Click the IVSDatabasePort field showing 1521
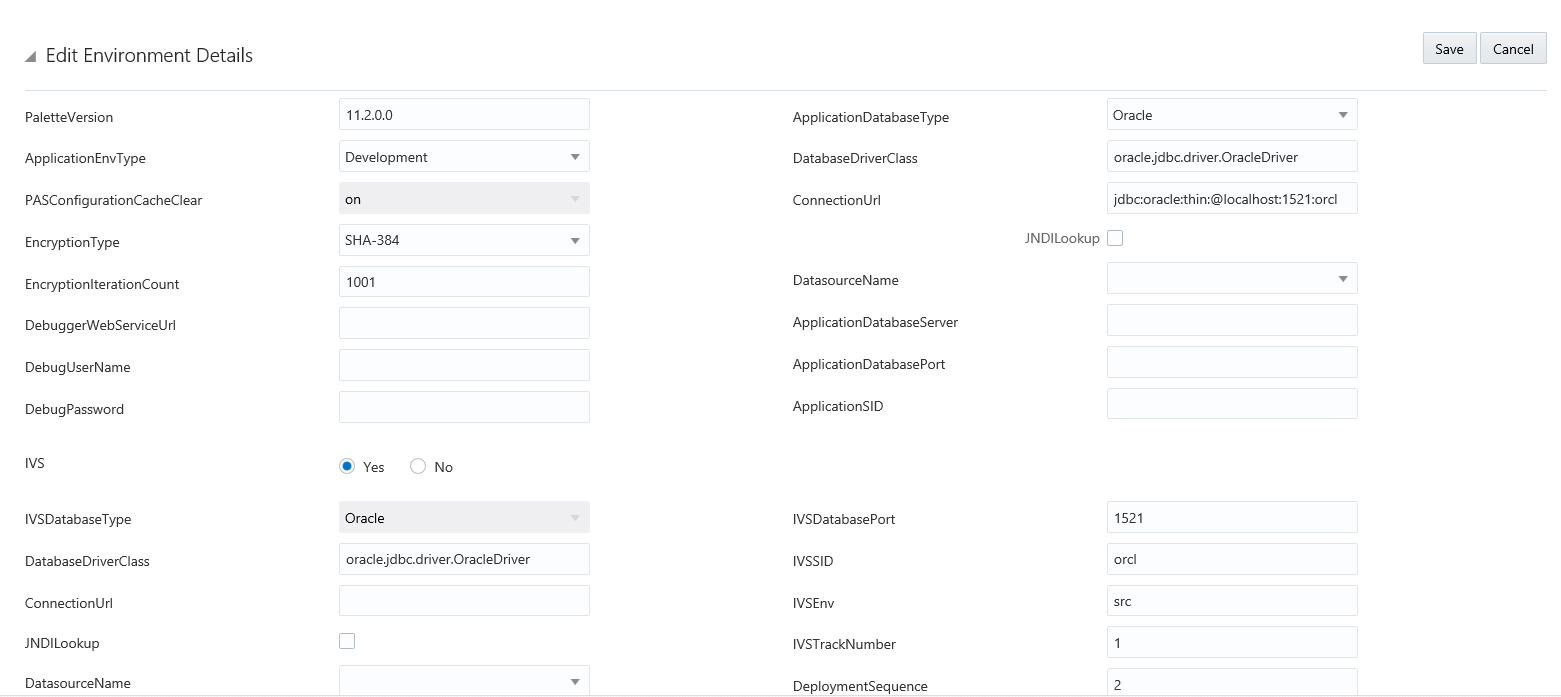Viewport: 1561px width, 697px height. click(x=1232, y=517)
